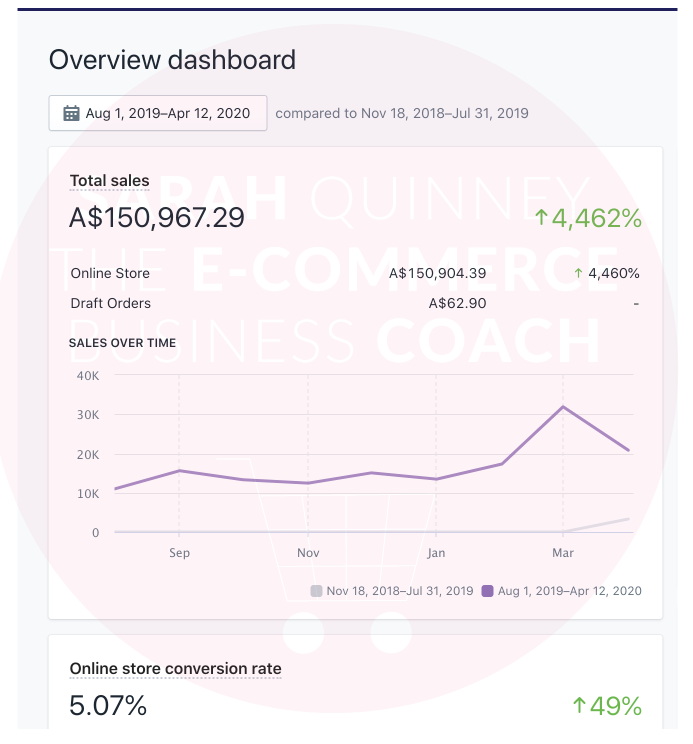Image resolution: width=693 pixels, height=744 pixels.
Task: Click the 5.07% conversion rate value
Action: click(108, 706)
